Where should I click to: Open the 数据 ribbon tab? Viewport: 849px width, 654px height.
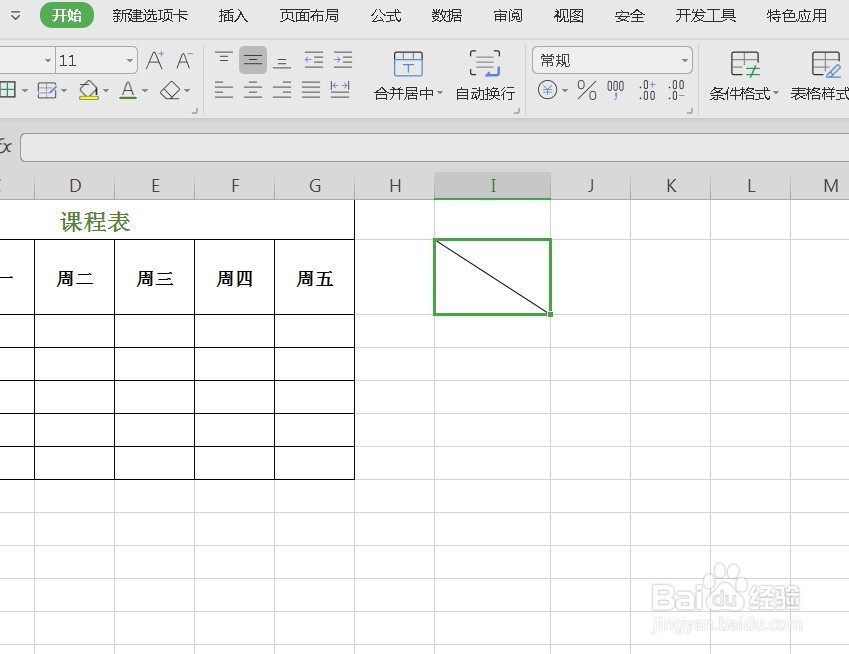(445, 15)
